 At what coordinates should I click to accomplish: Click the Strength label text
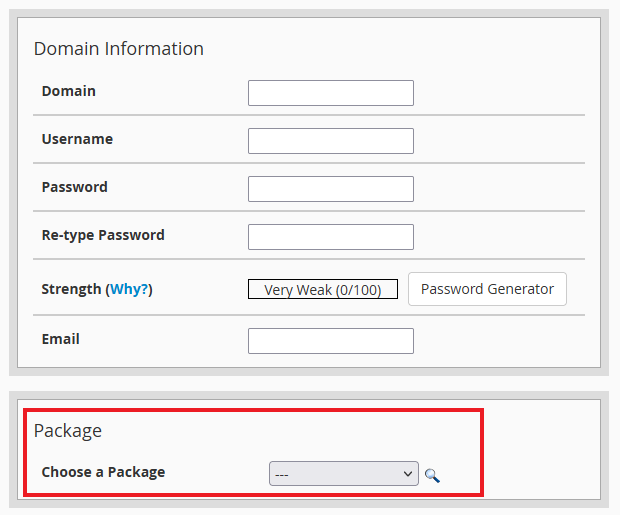click(71, 289)
